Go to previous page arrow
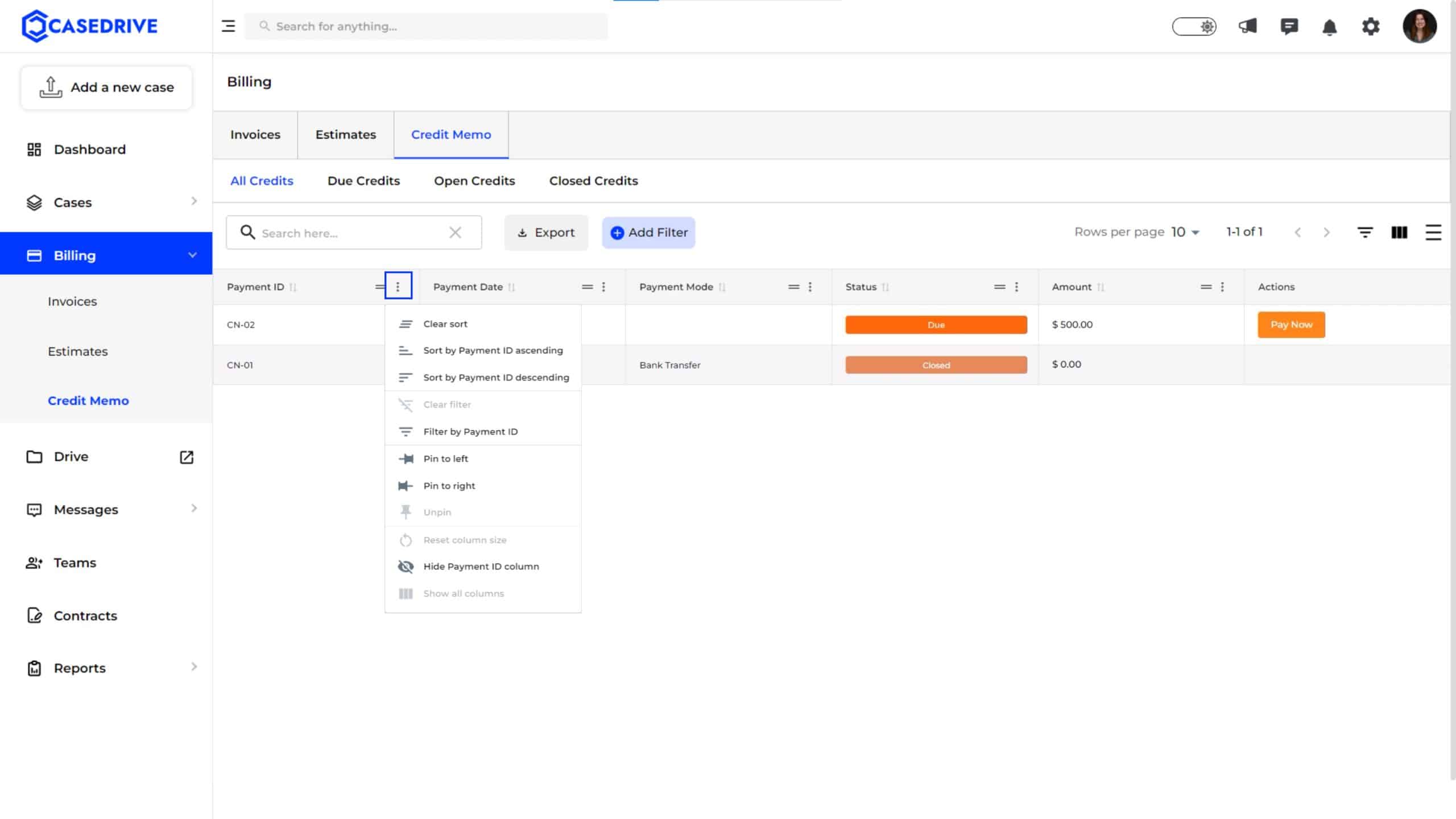The image size is (1456, 819). click(x=1297, y=232)
